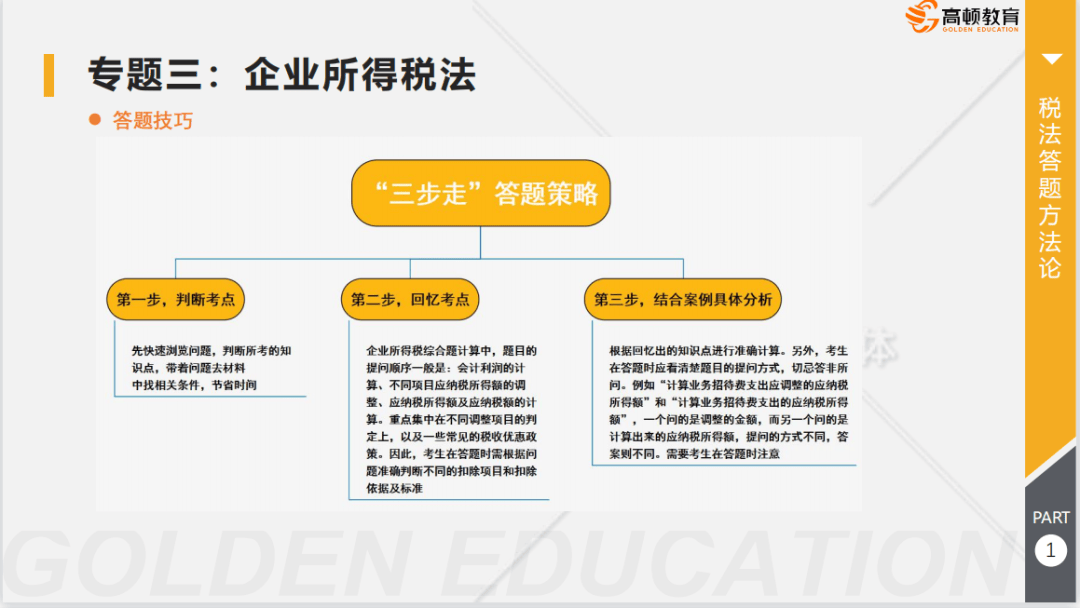Click the PART 1 circle number badge
1080x608 pixels.
1050,550
